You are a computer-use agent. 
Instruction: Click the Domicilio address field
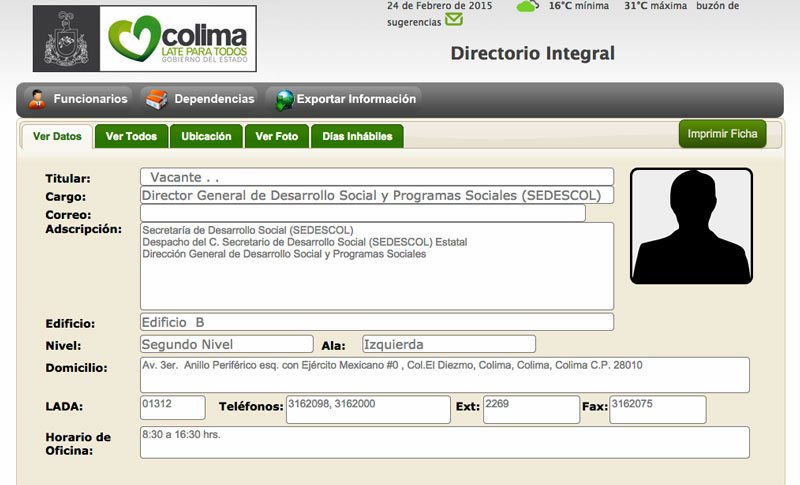tap(445, 375)
